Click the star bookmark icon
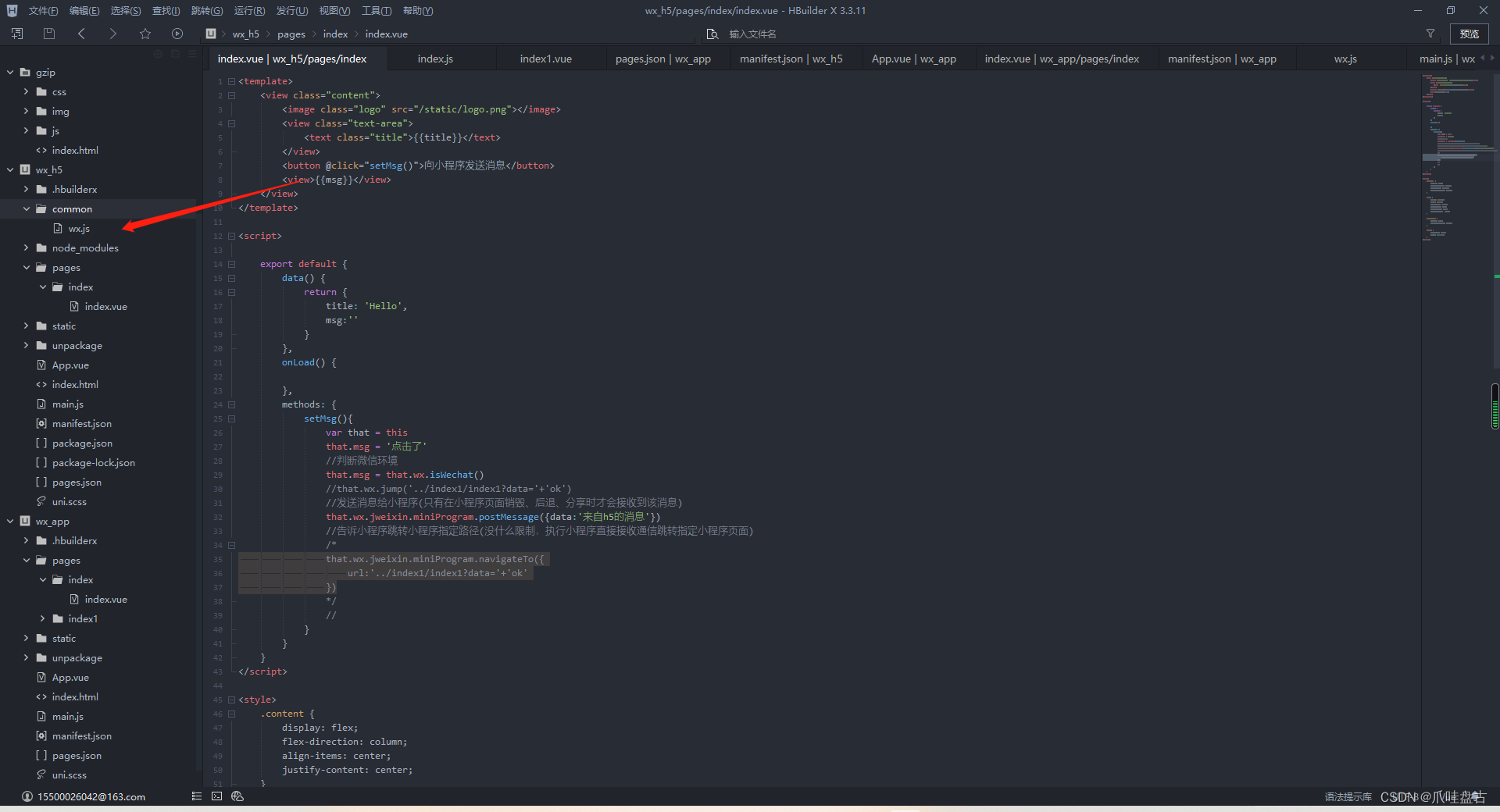Viewport: 1500px width, 812px height. pos(145,34)
